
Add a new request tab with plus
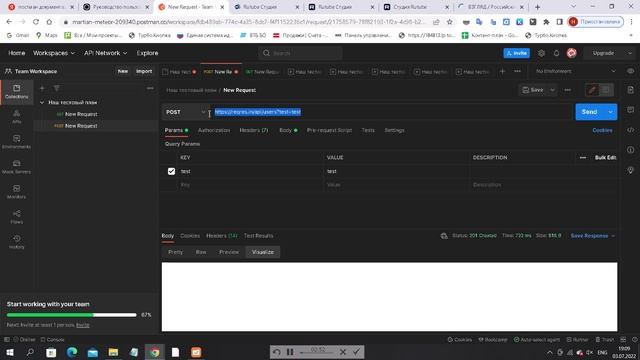(x=502, y=71)
